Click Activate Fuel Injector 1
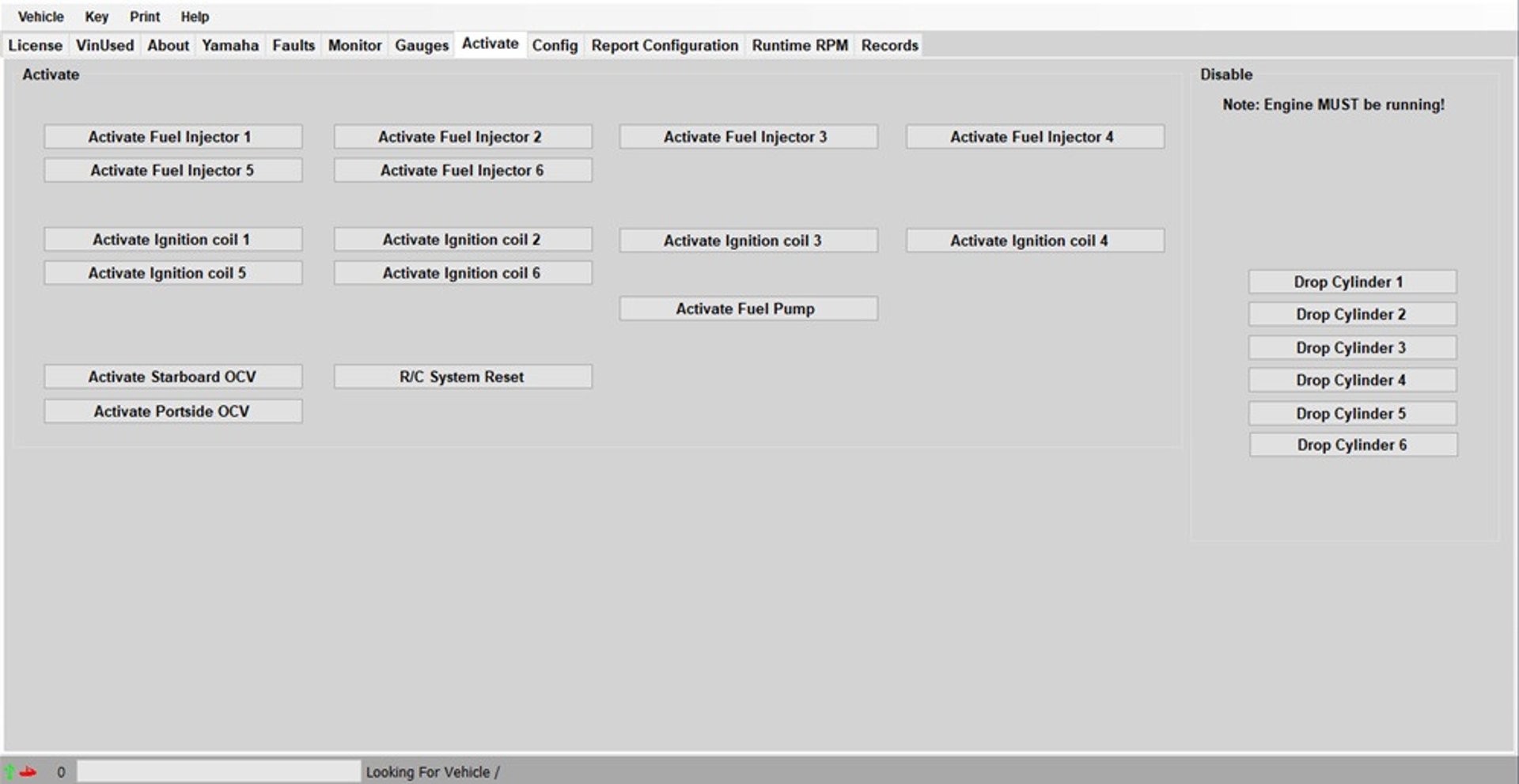Viewport: 1519px width, 784px height. (173, 137)
